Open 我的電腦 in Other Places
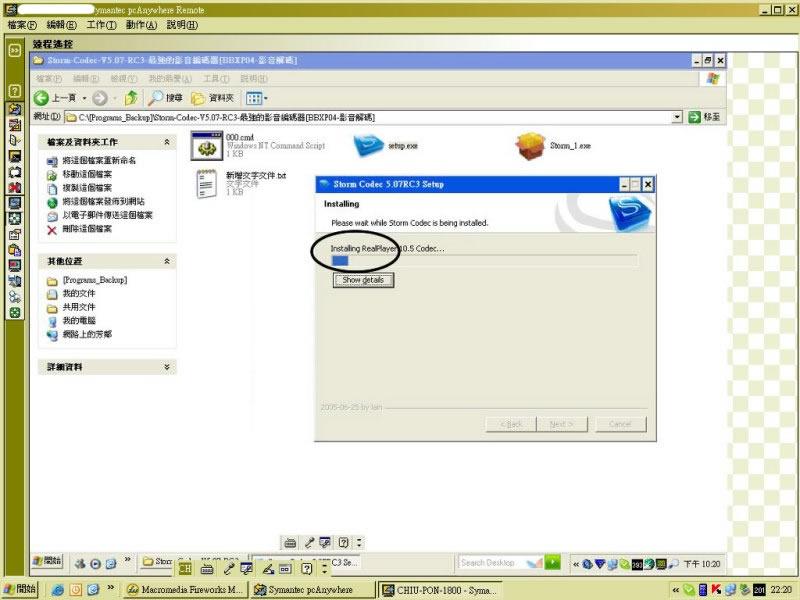The width and height of the screenshot is (800, 600). pyautogui.click(x=79, y=321)
